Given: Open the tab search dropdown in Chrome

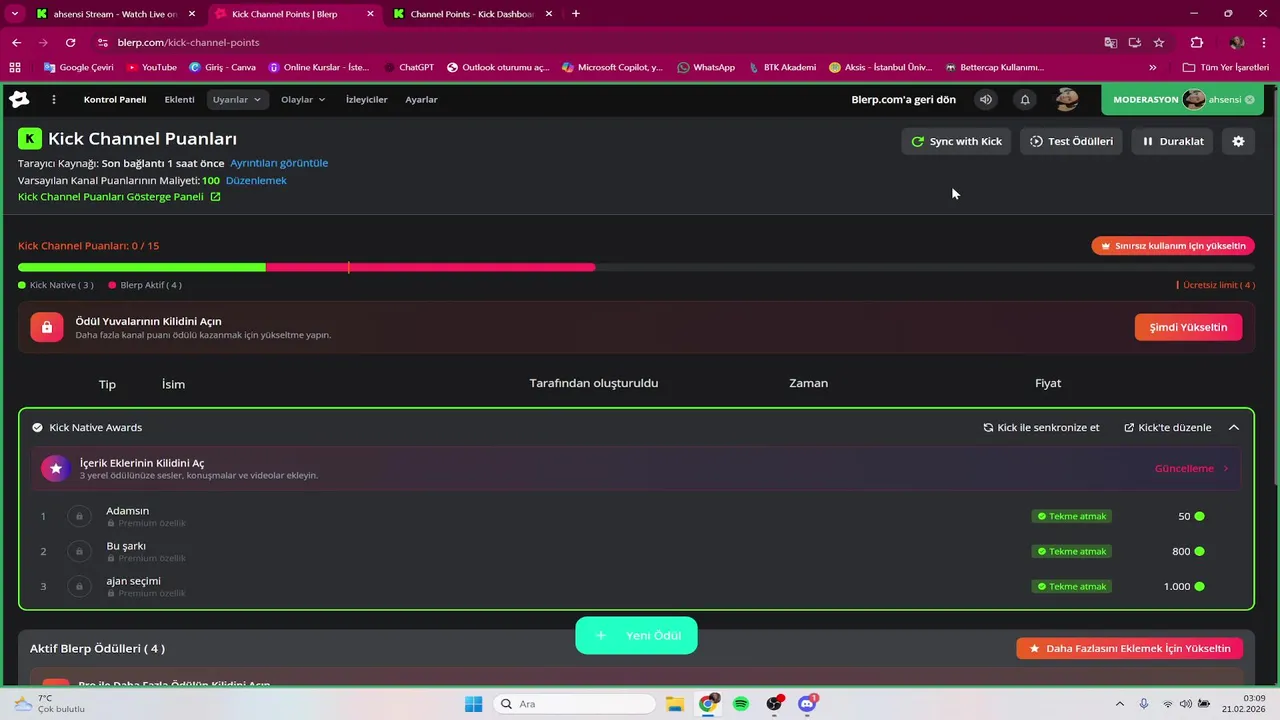Looking at the screenshot, I should (x=14, y=14).
